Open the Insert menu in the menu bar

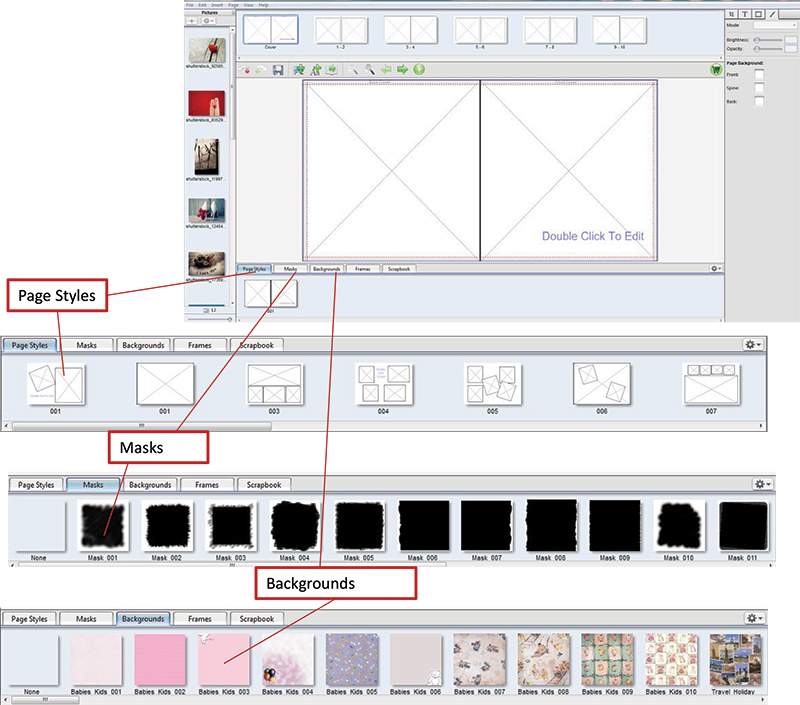point(217,5)
